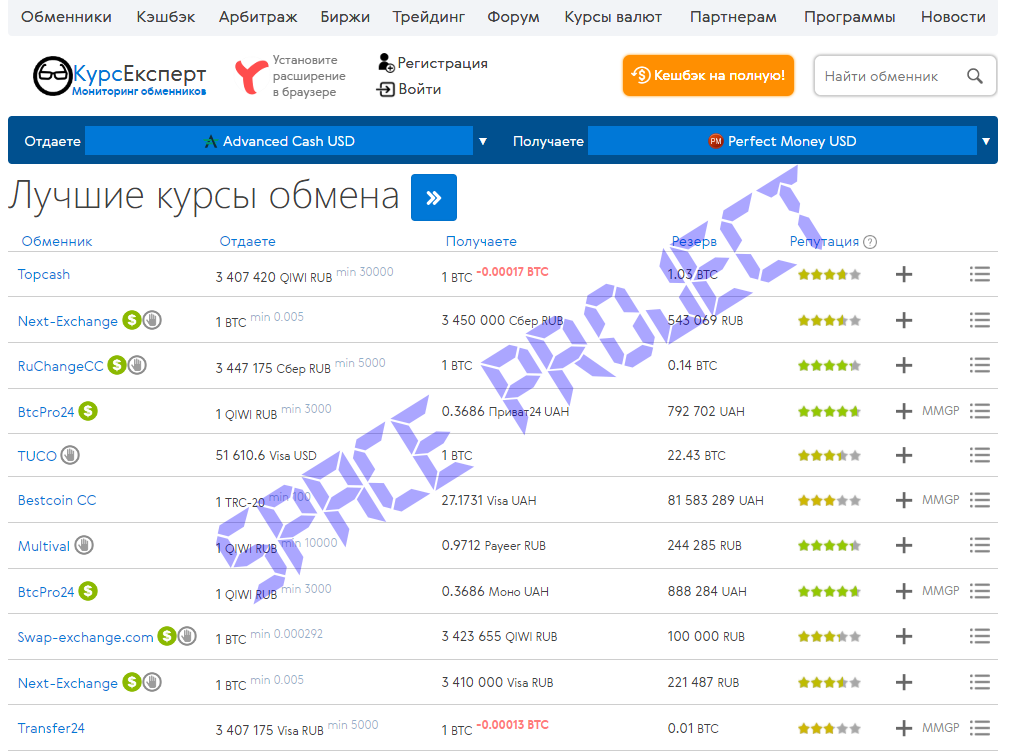
Task: Open the Программы menu item
Action: pos(849,17)
